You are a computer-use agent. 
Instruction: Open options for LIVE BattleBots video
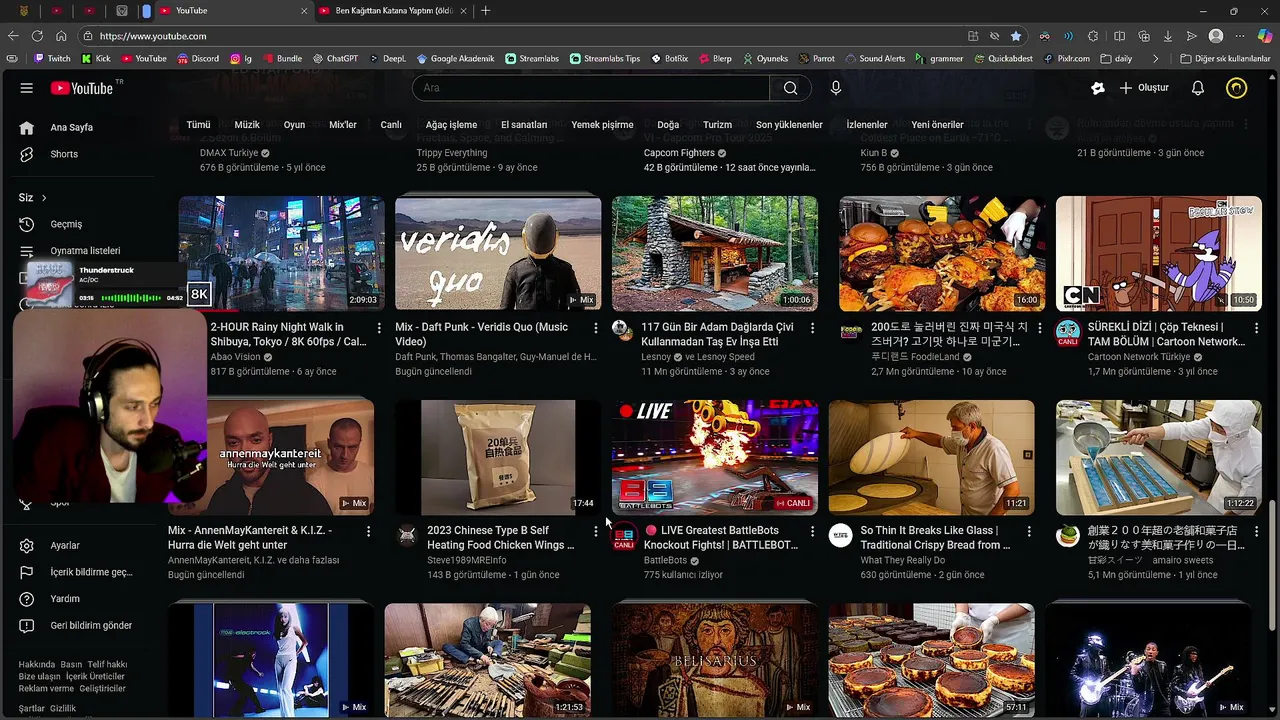812,531
